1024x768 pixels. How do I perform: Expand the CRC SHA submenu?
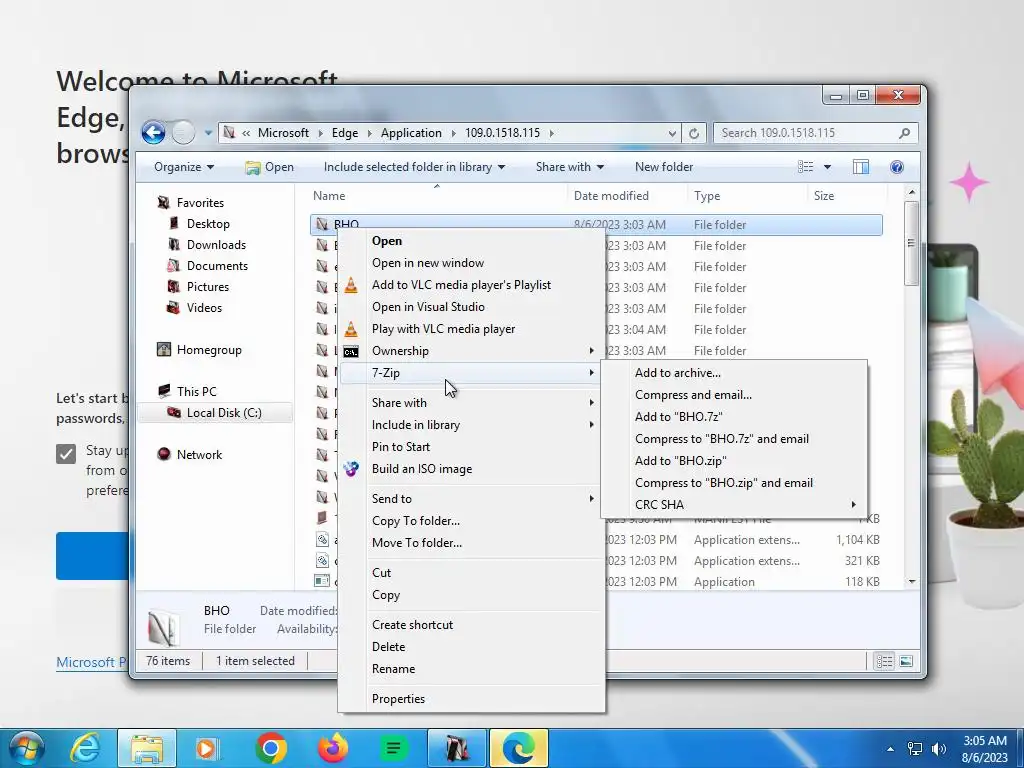(734, 505)
